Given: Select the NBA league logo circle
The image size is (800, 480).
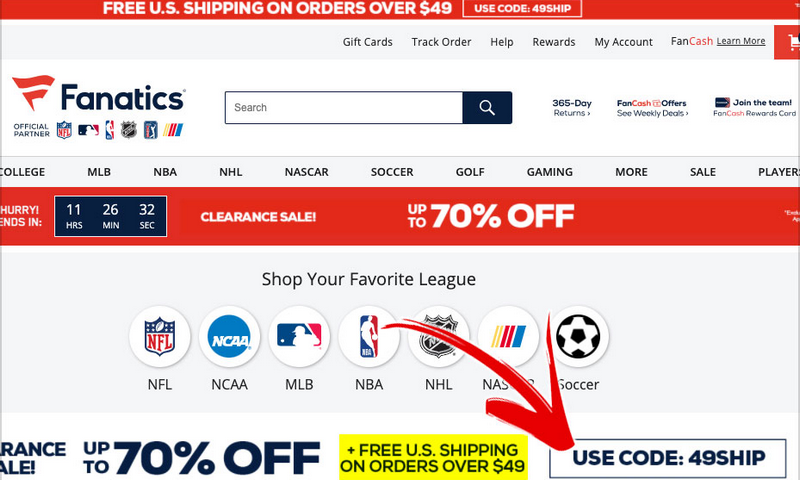Looking at the screenshot, I should [x=368, y=337].
